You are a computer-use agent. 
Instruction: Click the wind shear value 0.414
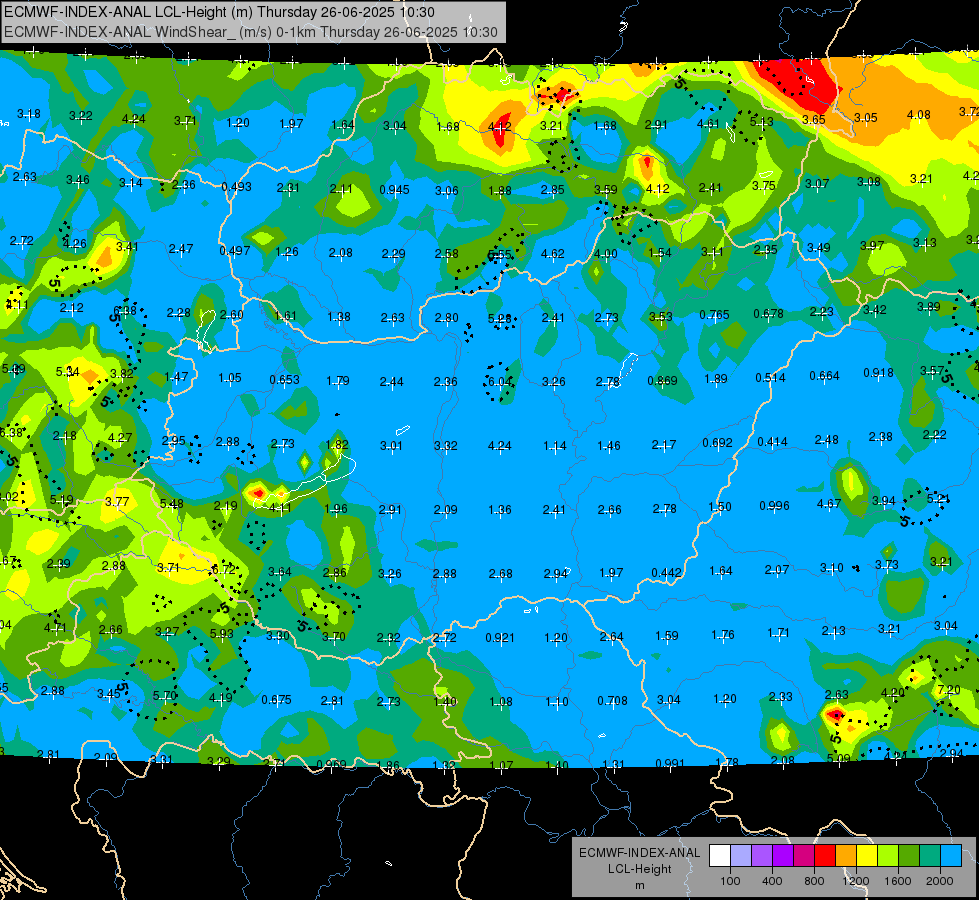[772, 442]
